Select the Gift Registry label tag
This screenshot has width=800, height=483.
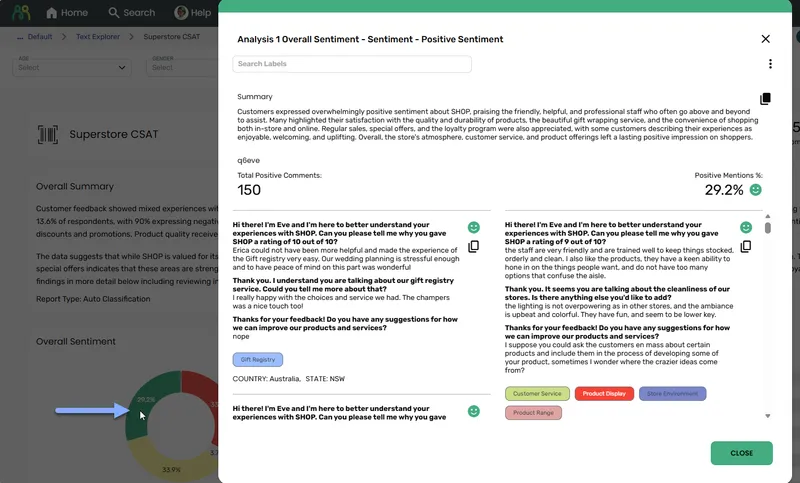point(258,360)
